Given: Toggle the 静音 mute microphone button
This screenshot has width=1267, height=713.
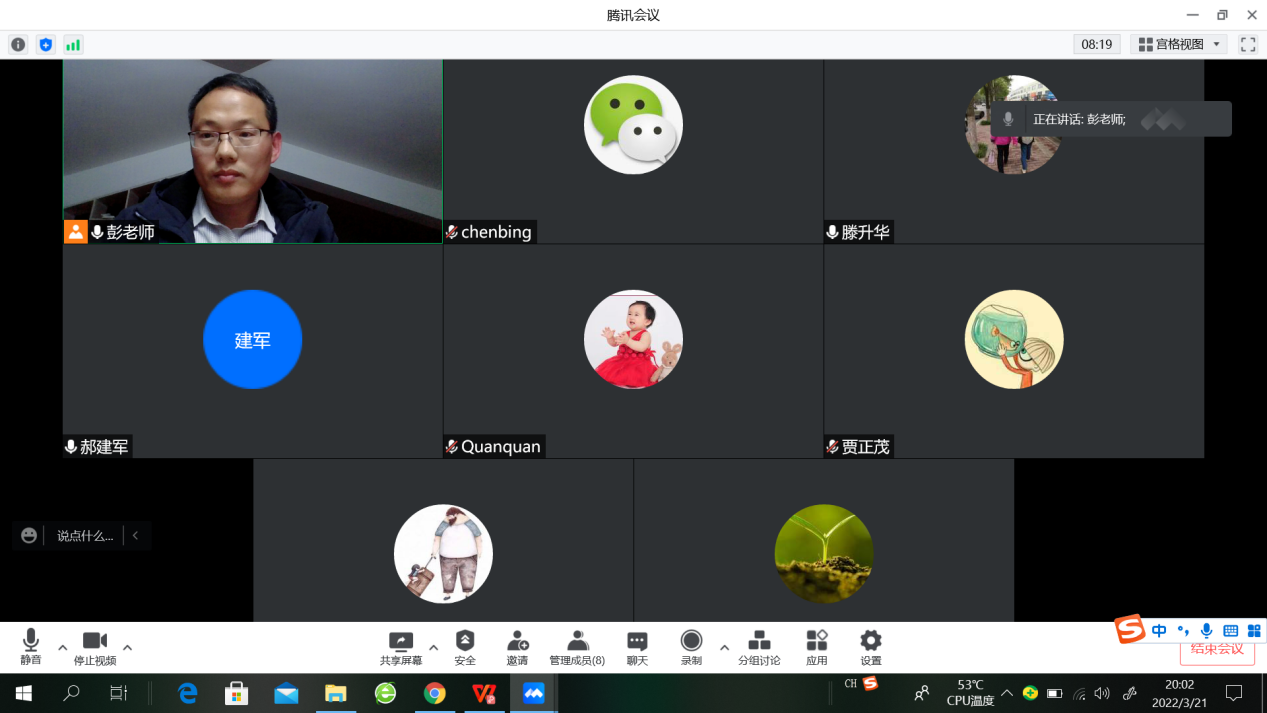Looking at the screenshot, I should point(31,648).
